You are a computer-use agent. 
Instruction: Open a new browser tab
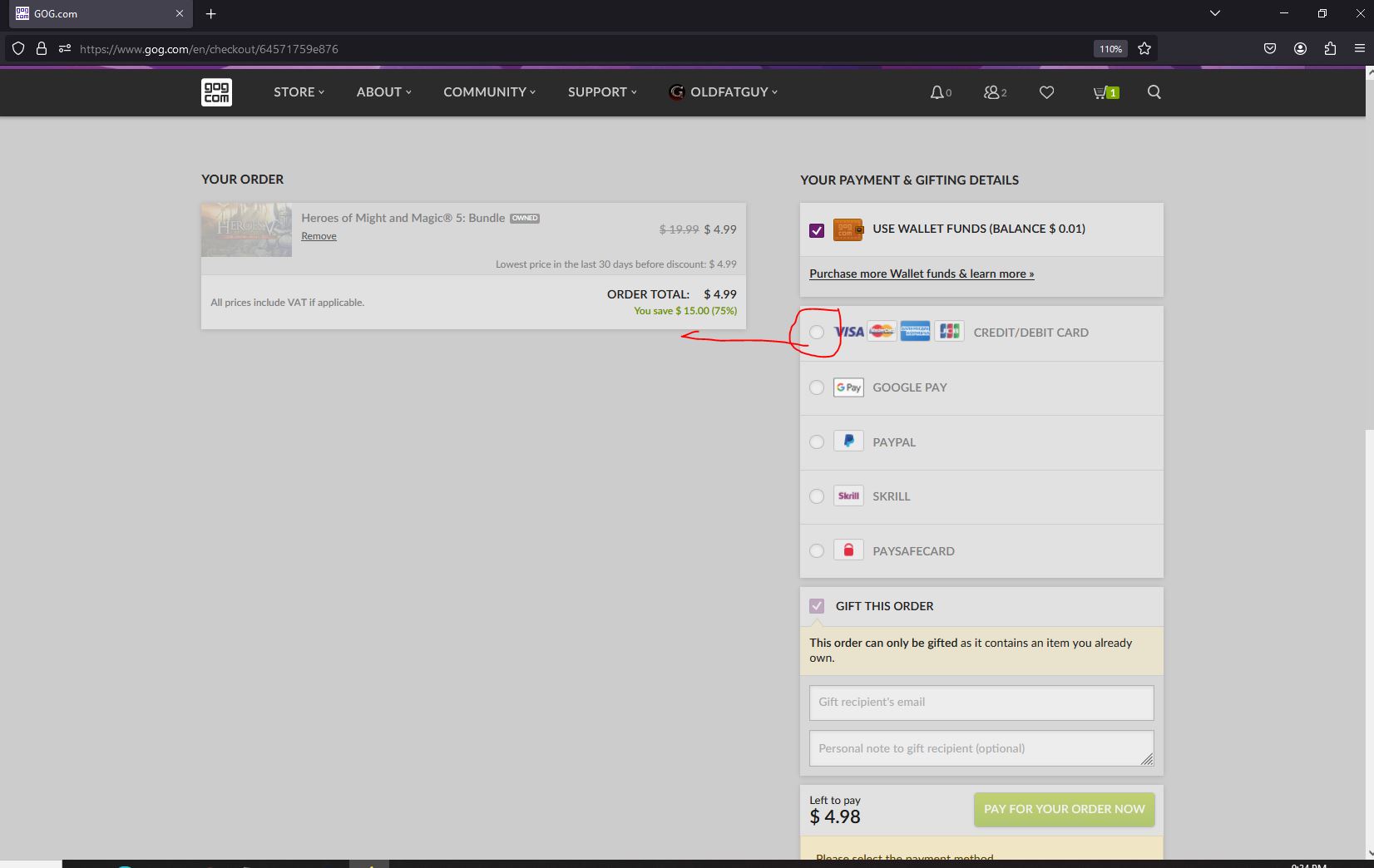pos(210,13)
